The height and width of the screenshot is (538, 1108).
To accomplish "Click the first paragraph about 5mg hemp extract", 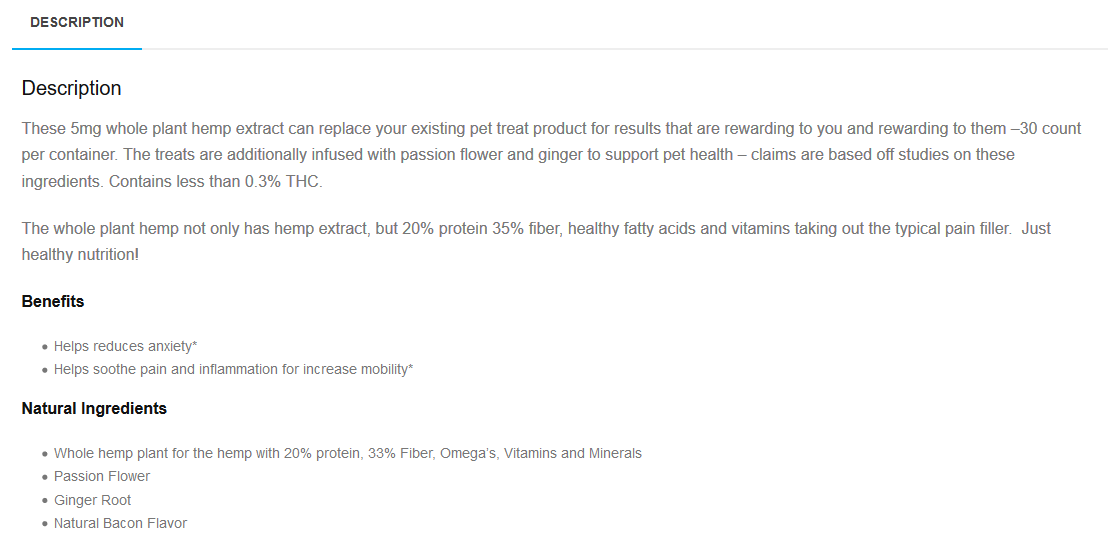I will pos(551,155).
